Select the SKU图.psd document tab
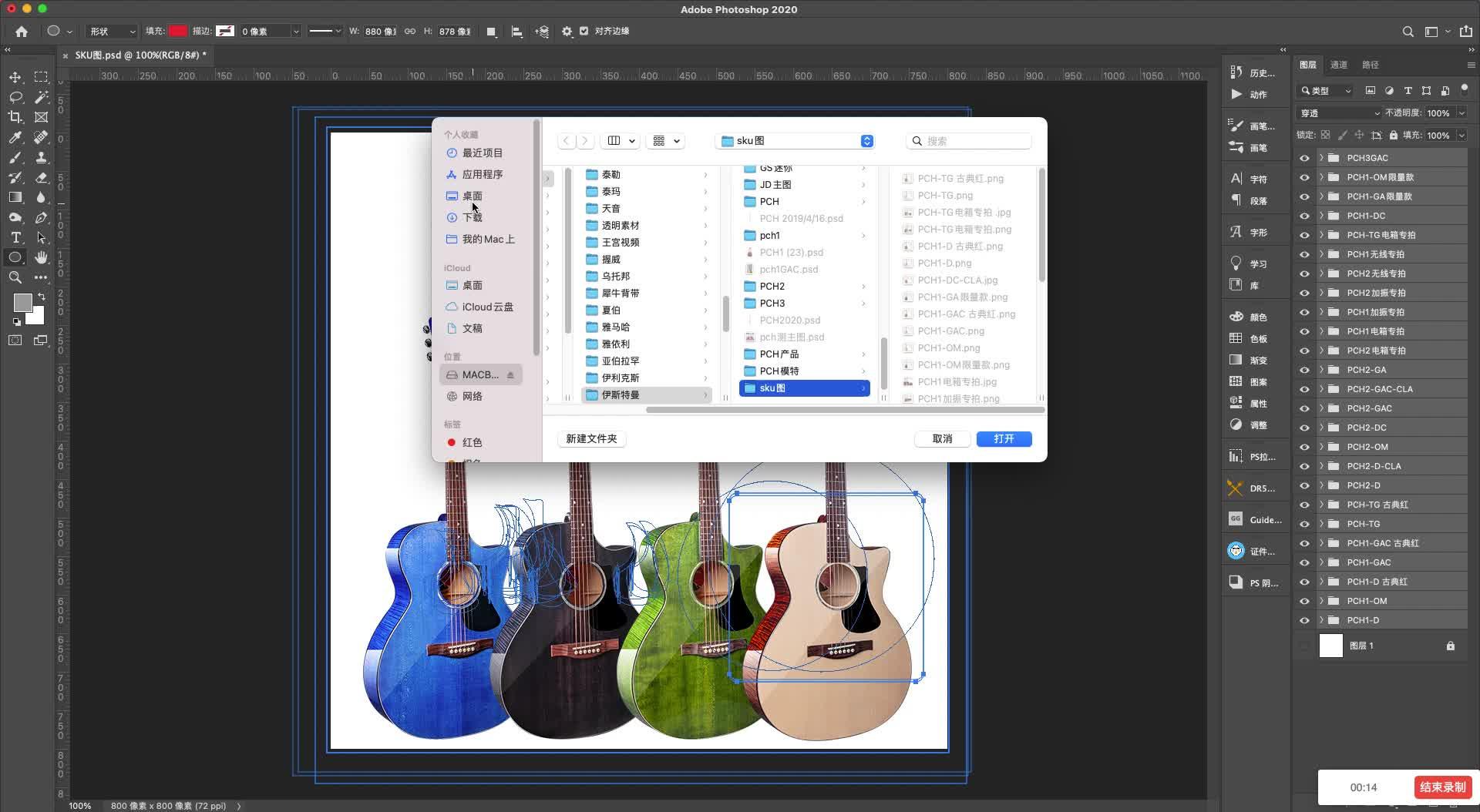 (x=140, y=55)
